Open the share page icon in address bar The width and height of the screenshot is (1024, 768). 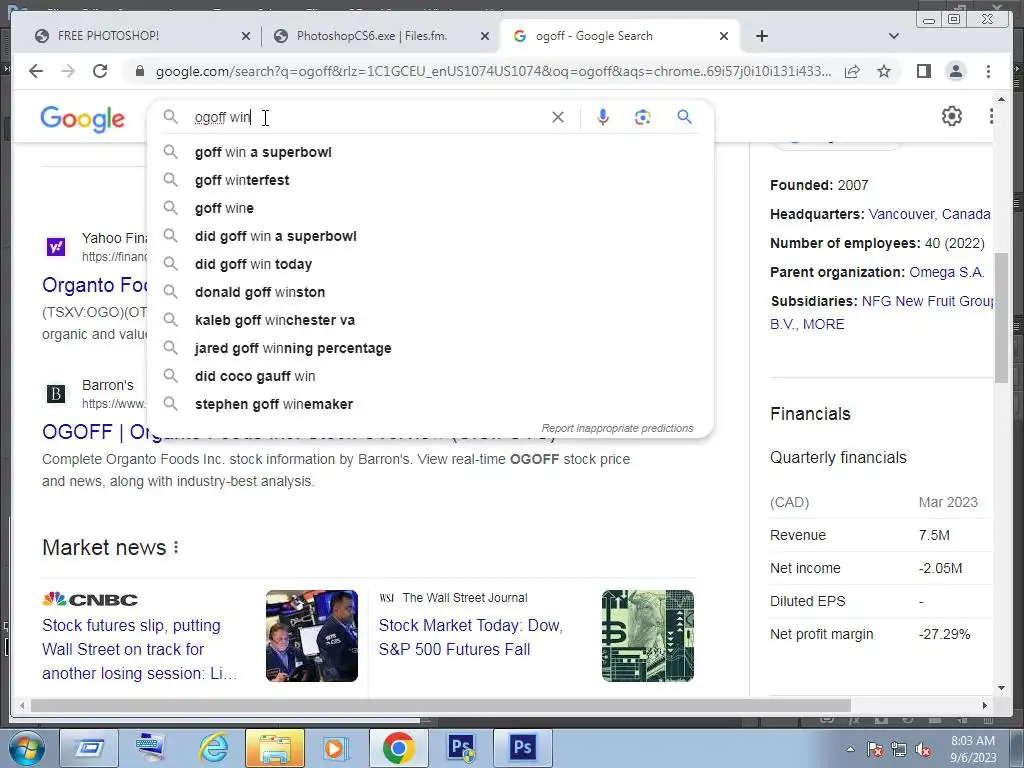pyautogui.click(x=852, y=71)
